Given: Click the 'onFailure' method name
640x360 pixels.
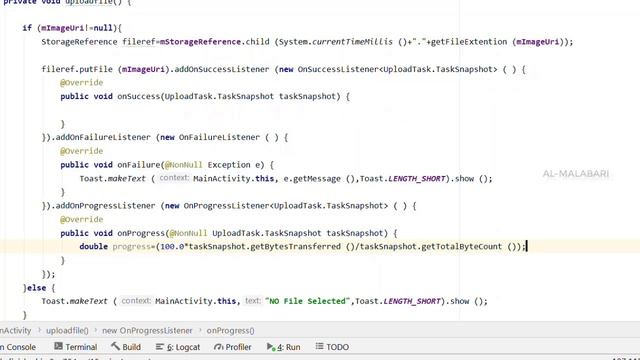Looking at the screenshot, I should (x=138, y=165).
